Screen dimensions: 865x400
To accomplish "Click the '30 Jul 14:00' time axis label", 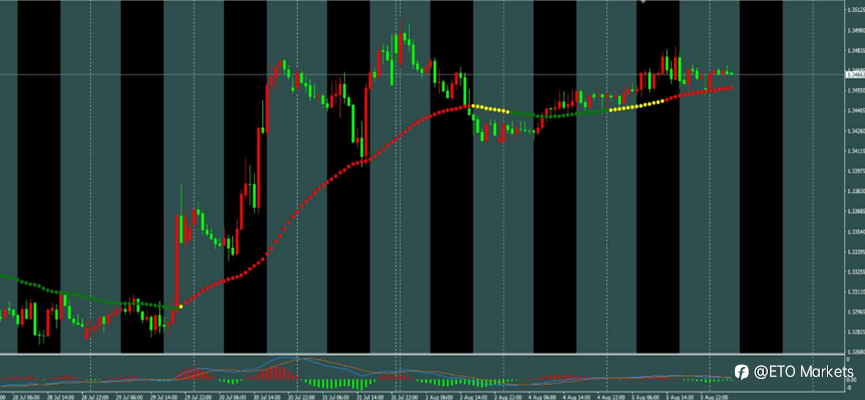I will coord(267,397).
